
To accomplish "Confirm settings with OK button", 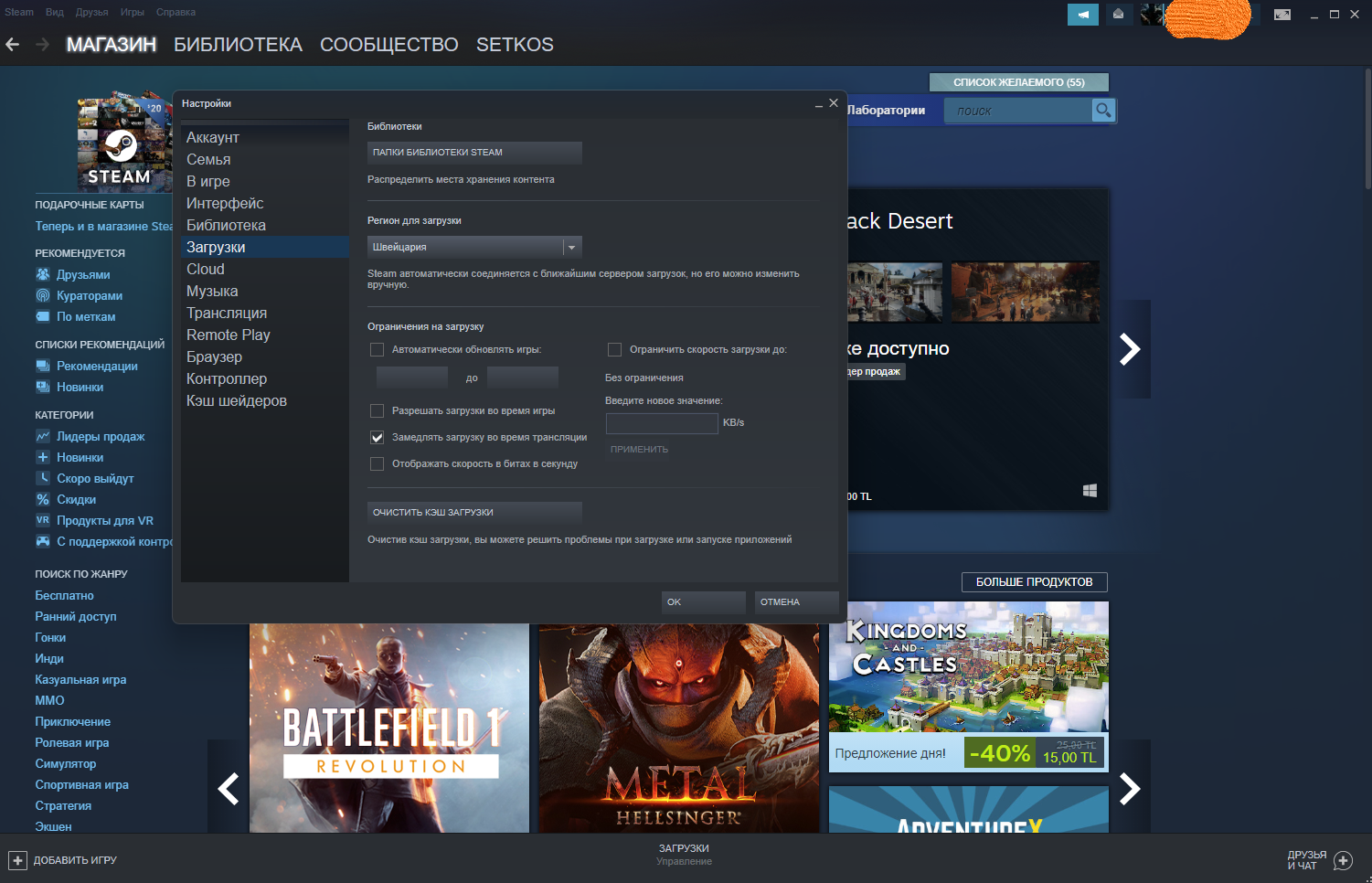I will [x=703, y=601].
